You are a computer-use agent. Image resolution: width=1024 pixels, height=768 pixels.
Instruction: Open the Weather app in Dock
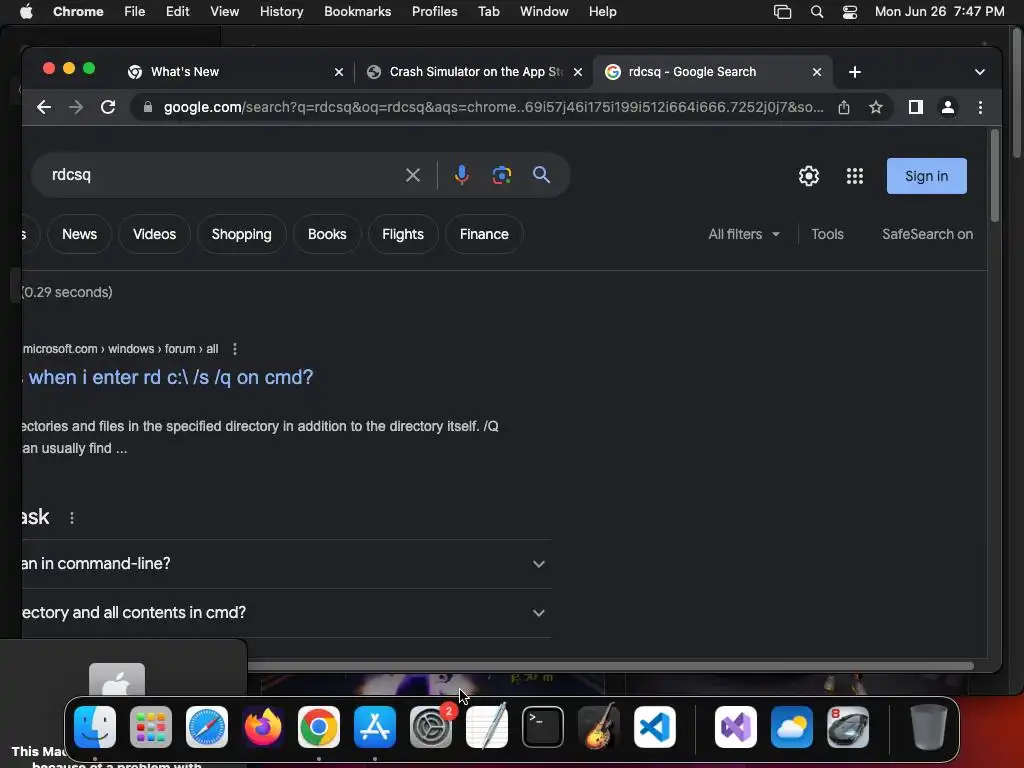point(792,727)
